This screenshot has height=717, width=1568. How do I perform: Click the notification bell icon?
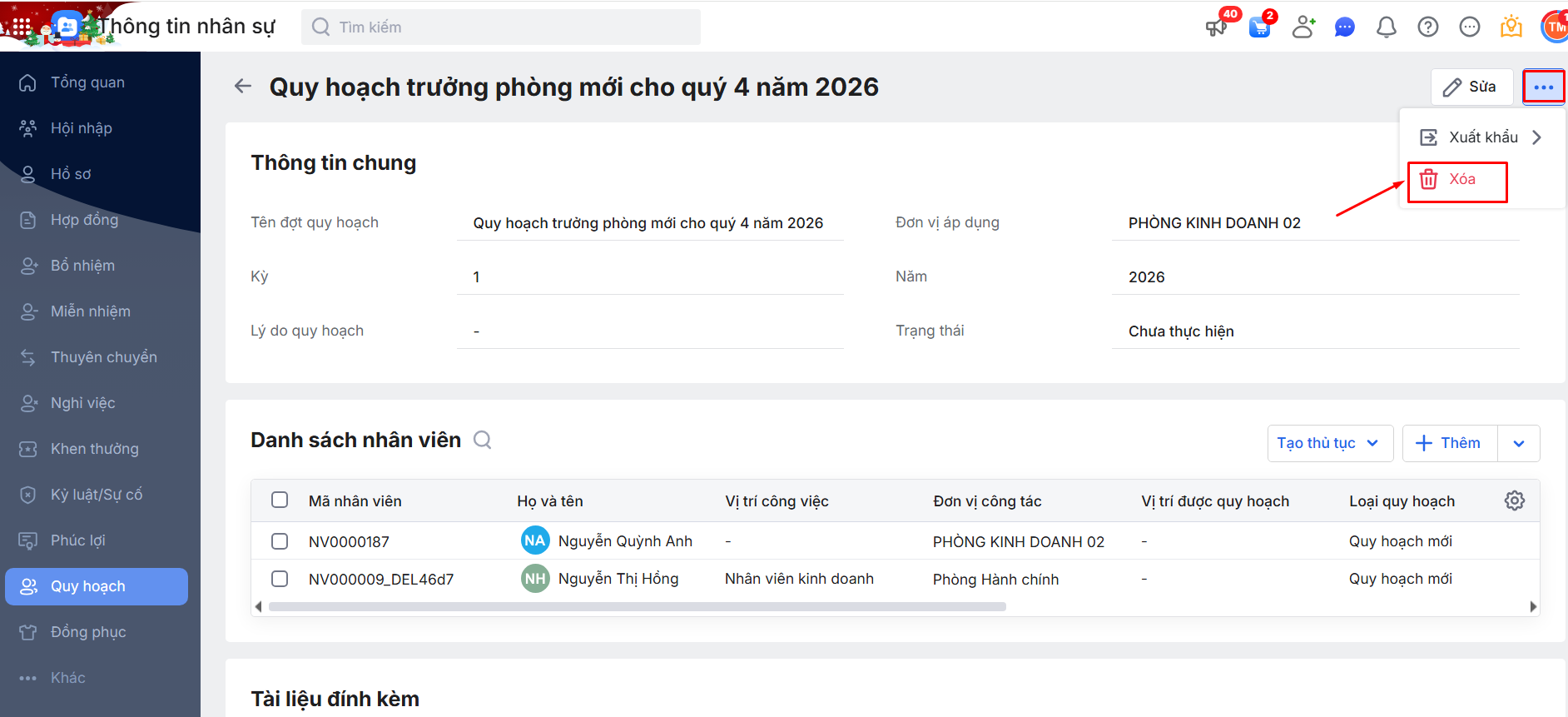pyautogui.click(x=1386, y=27)
